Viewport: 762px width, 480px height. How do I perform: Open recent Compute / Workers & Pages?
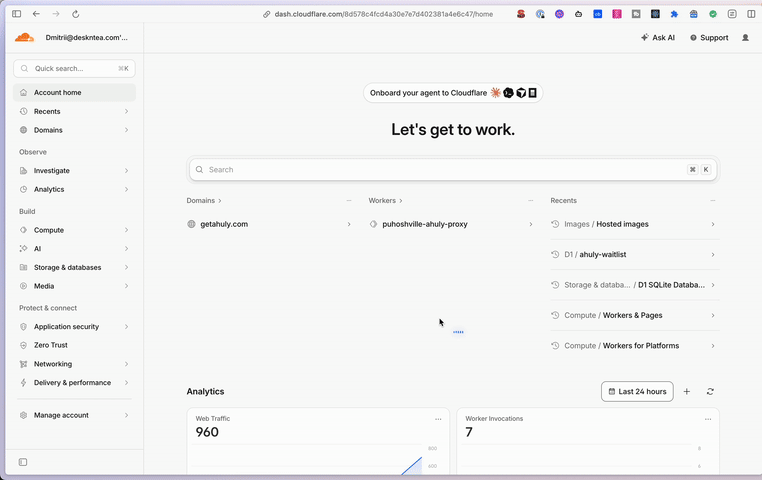635,315
